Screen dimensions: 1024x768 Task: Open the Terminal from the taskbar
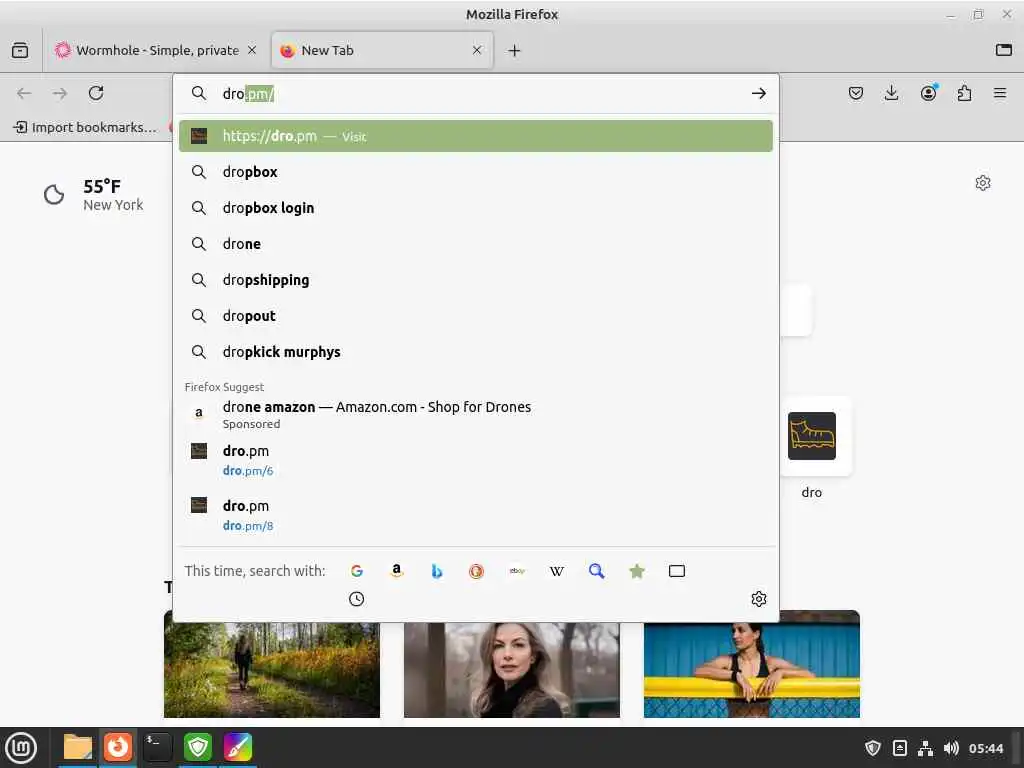(157, 748)
